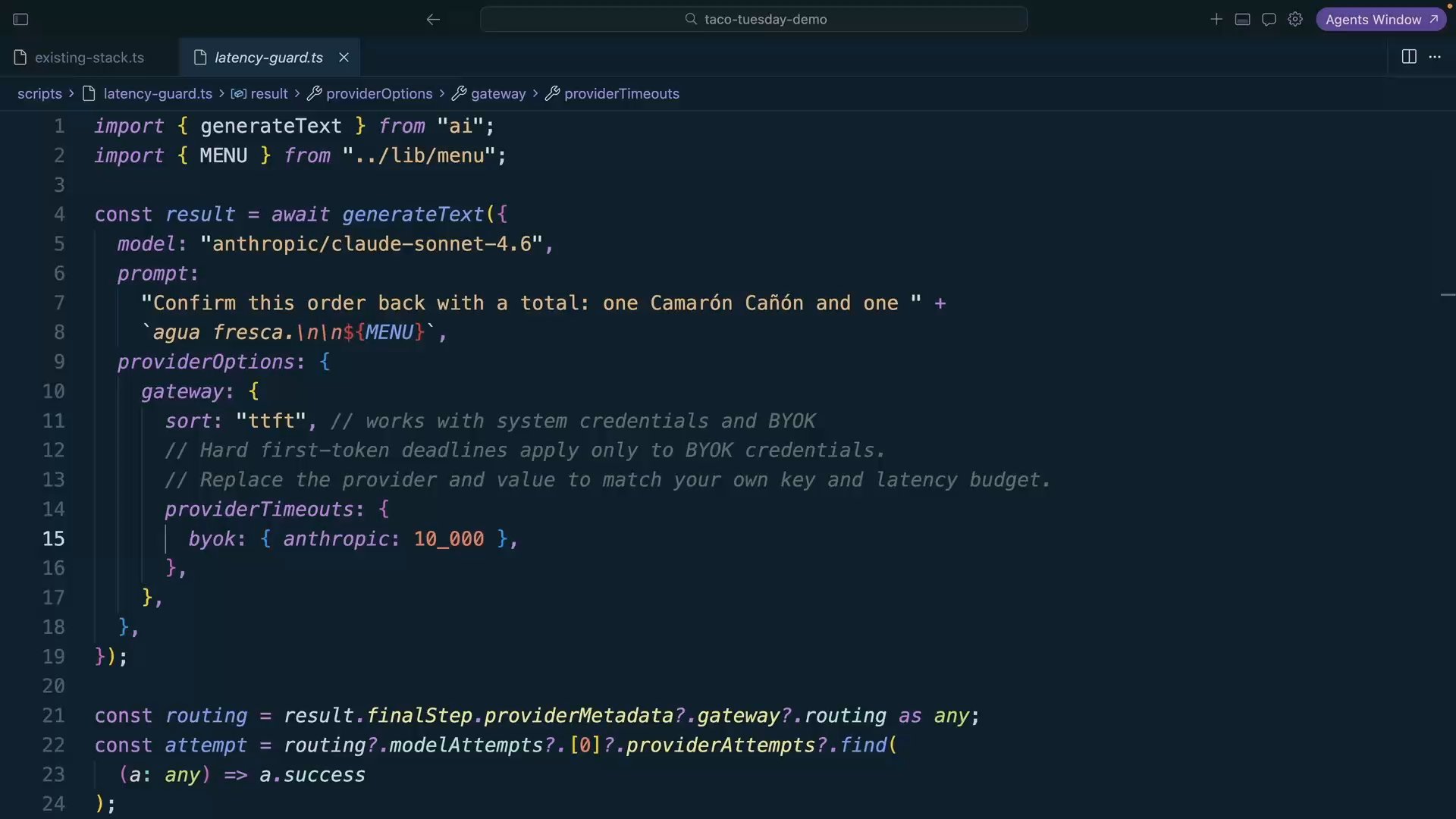This screenshot has height=819, width=1456.
Task: Split the editor to the right
Action: (x=1409, y=57)
